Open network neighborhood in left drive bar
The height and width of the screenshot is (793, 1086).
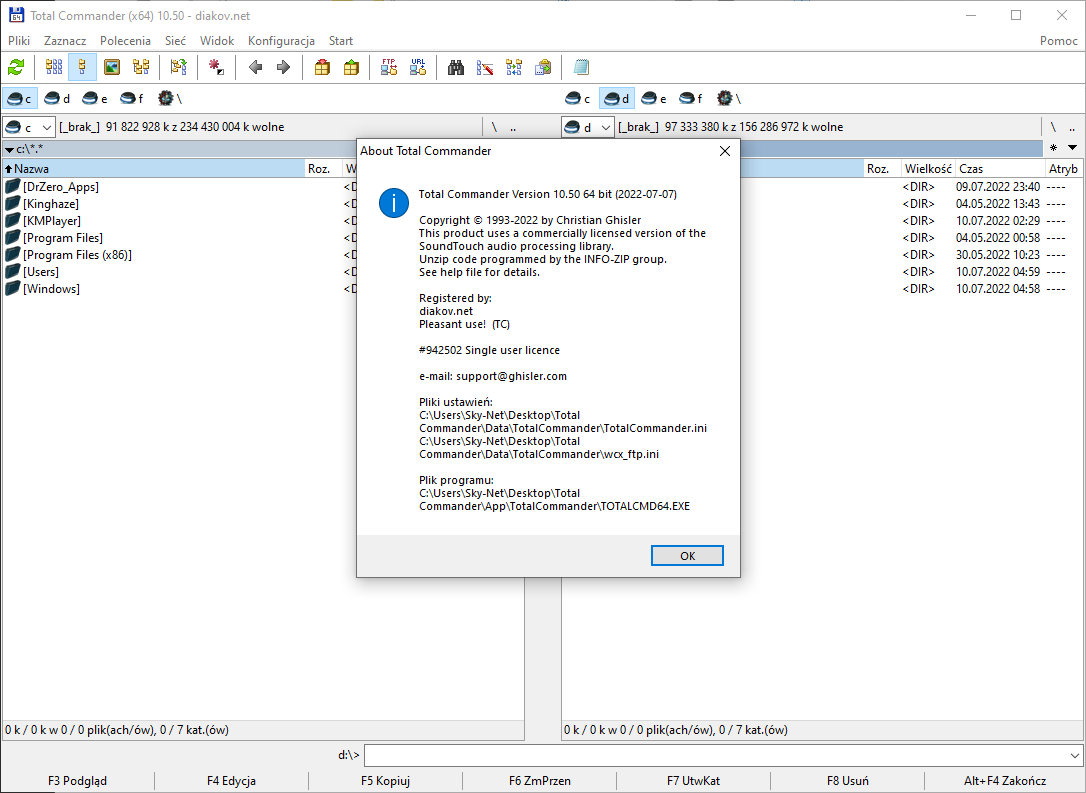click(x=170, y=98)
